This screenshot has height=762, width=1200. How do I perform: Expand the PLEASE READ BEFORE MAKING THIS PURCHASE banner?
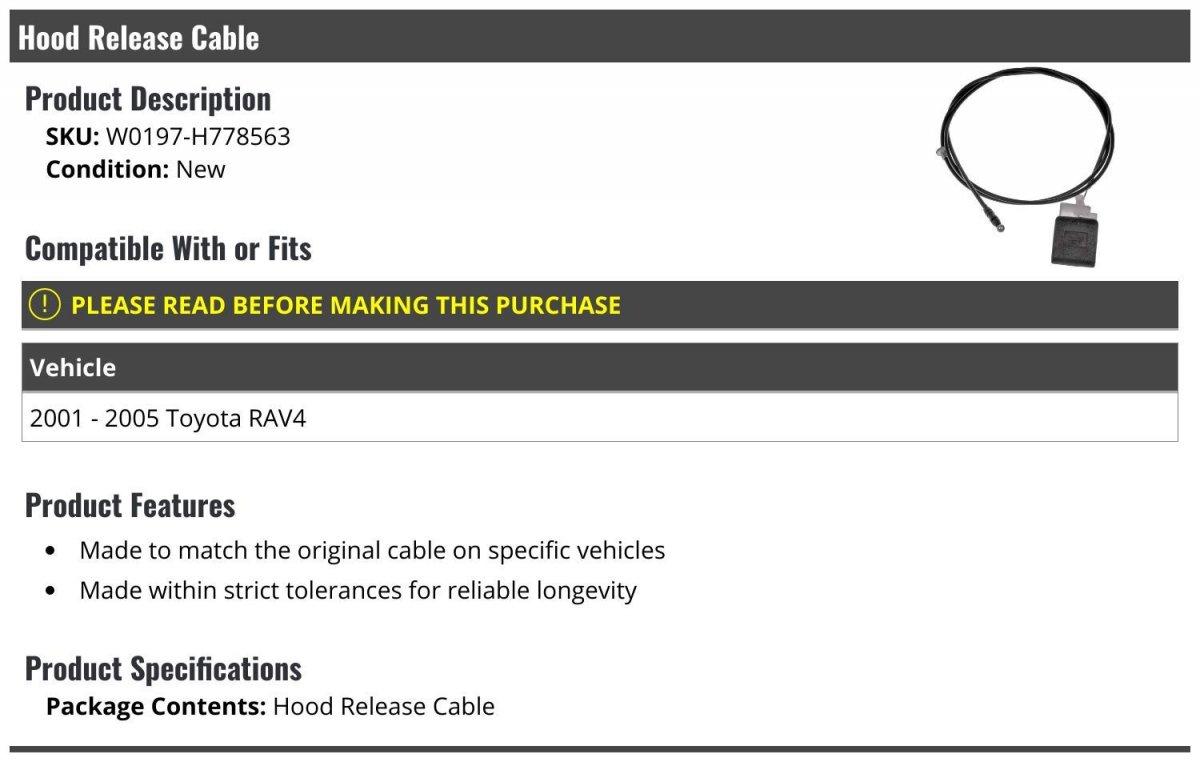coord(600,305)
